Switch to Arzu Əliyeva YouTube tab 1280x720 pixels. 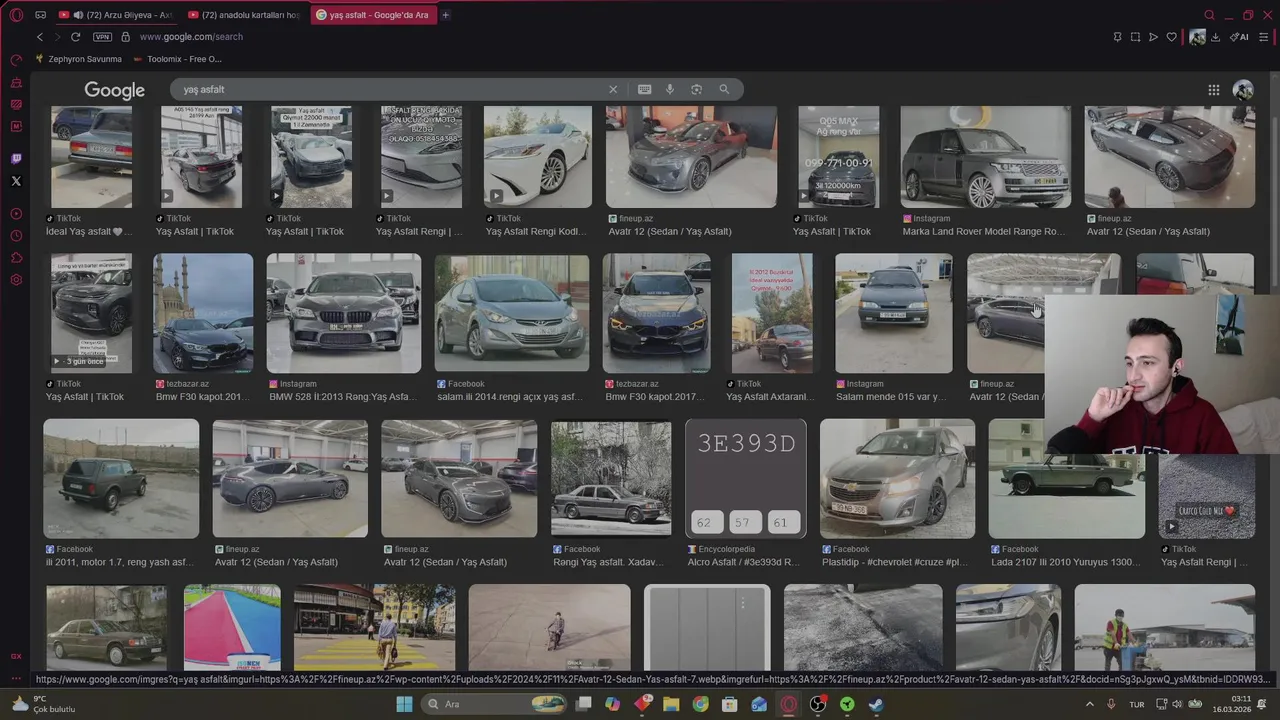(x=115, y=15)
